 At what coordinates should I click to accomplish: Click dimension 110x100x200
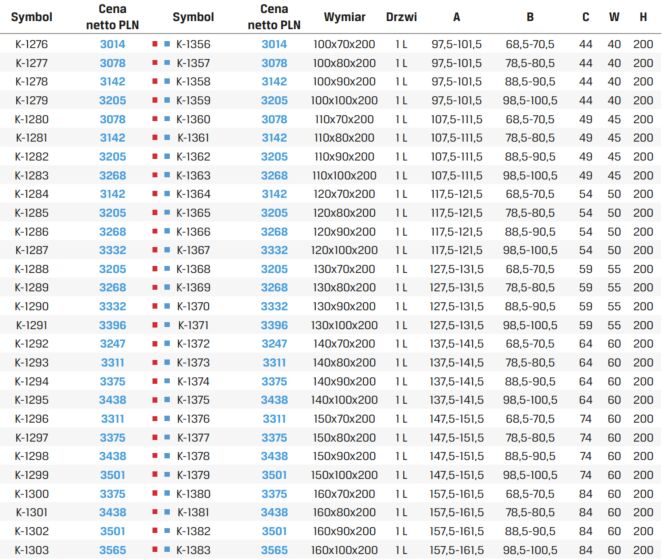click(x=344, y=175)
